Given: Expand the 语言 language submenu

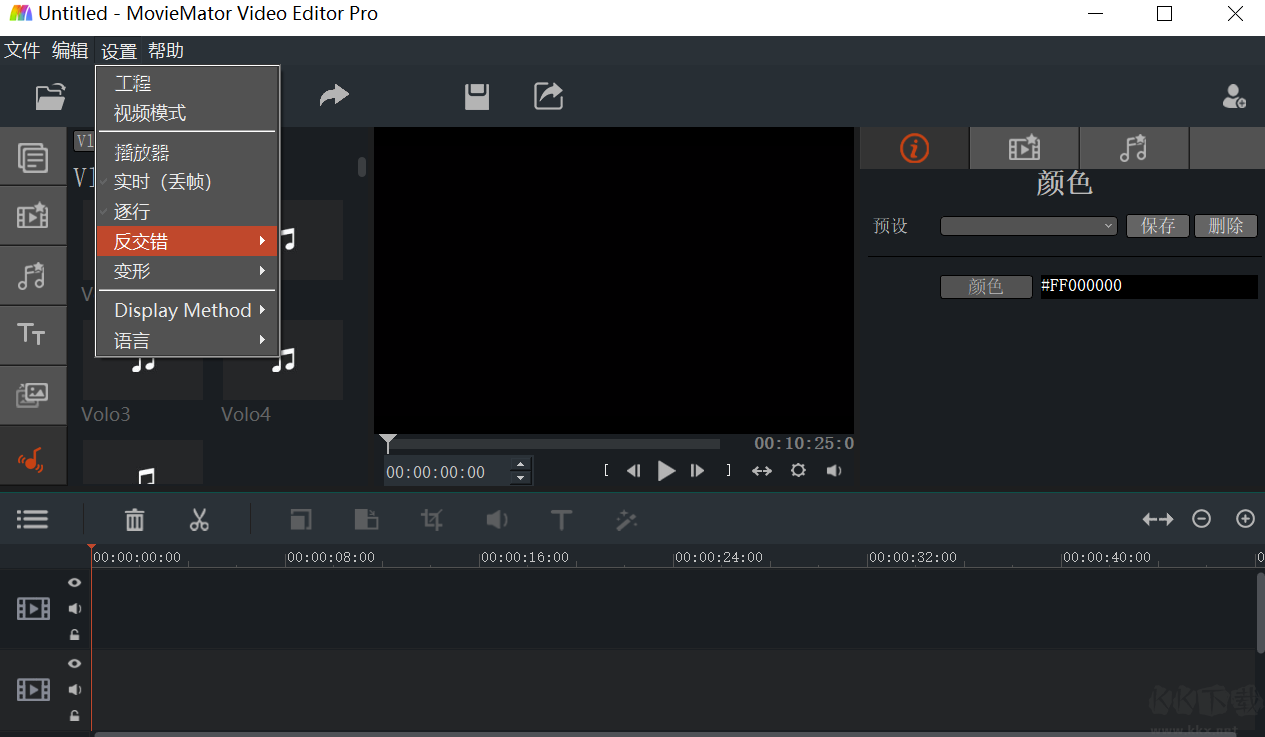Looking at the screenshot, I should coord(187,341).
